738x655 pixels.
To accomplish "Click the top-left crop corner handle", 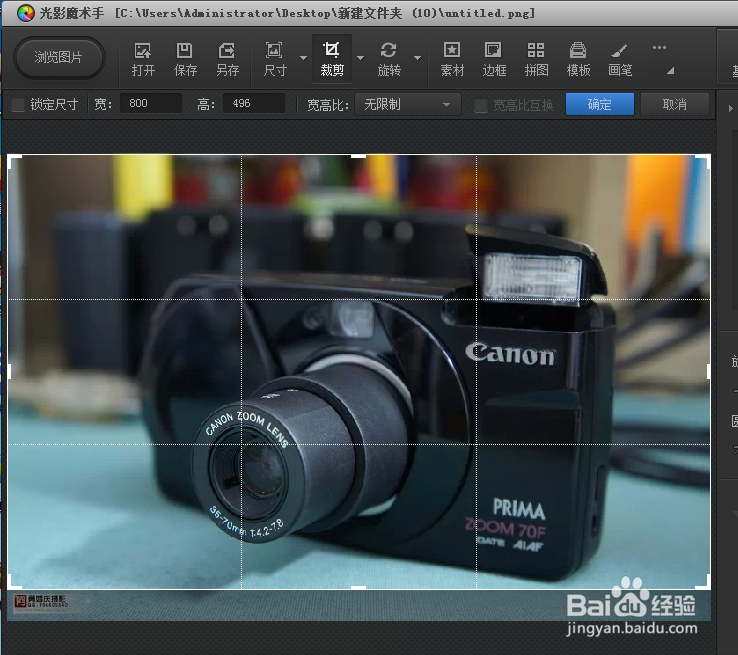I will pos(12,160).
